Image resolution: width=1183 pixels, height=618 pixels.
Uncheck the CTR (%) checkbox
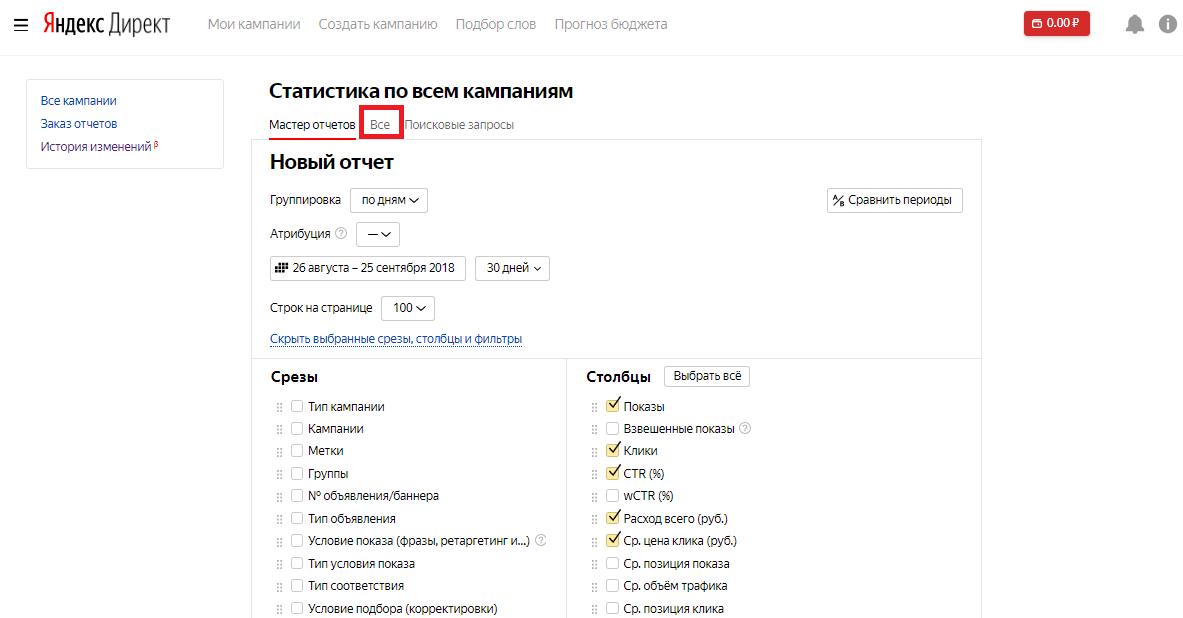pos(613,472)
